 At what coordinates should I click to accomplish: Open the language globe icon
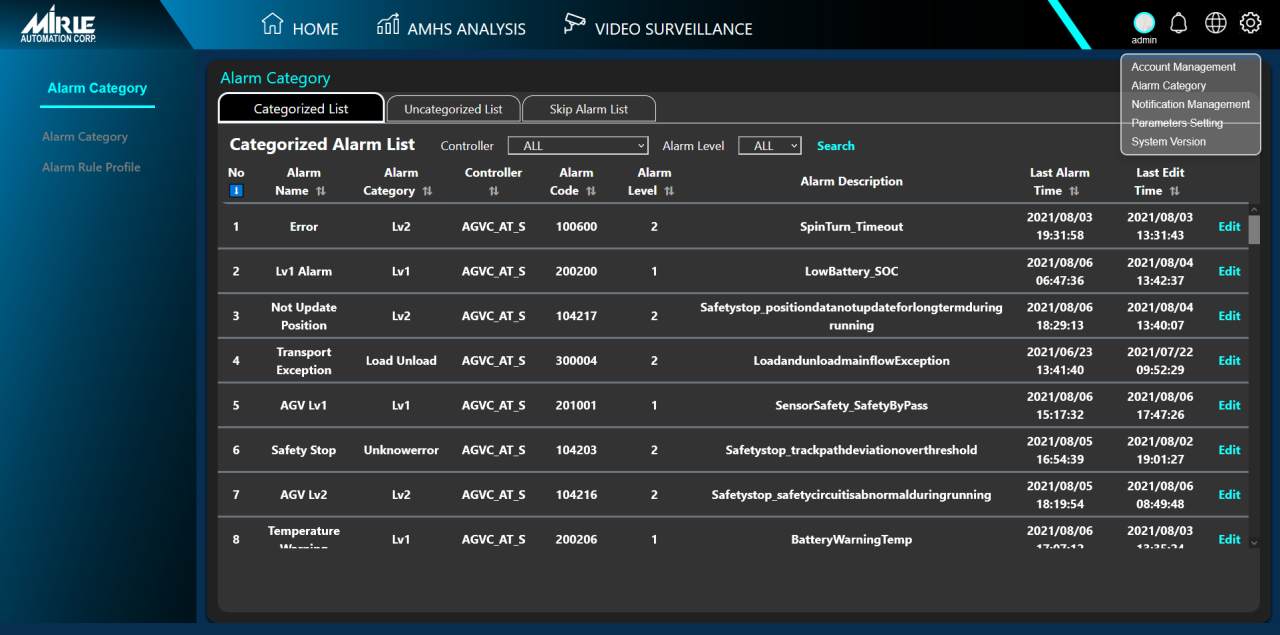(1215, 23)
